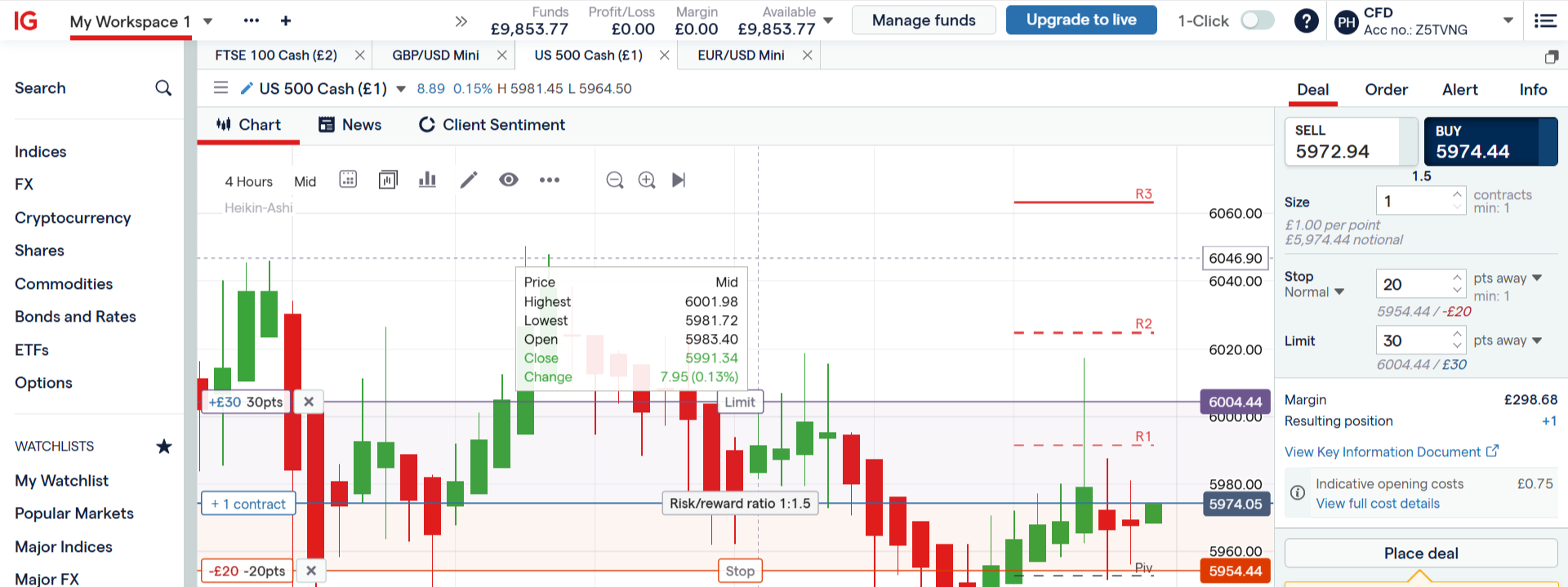The width and height of the screenshot is (1568, 587).
Task: Change the Mid price type
Action: pyautogui.click(x=305, y=181)
